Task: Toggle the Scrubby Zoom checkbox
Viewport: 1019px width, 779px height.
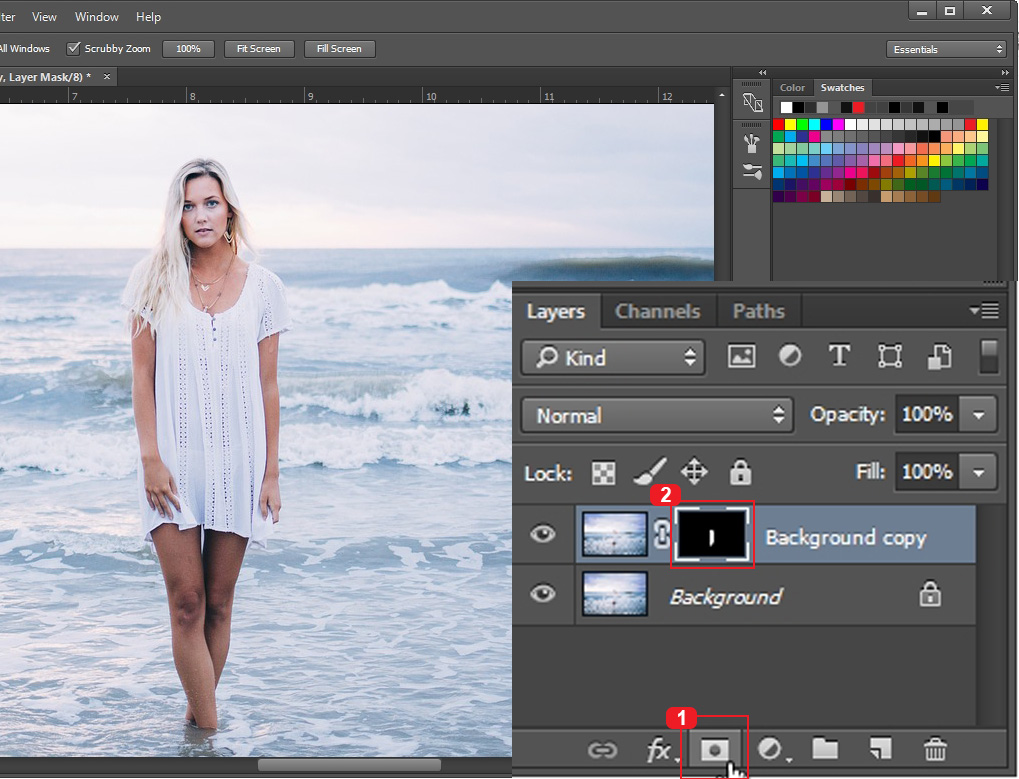Action: tap(73, 48)
